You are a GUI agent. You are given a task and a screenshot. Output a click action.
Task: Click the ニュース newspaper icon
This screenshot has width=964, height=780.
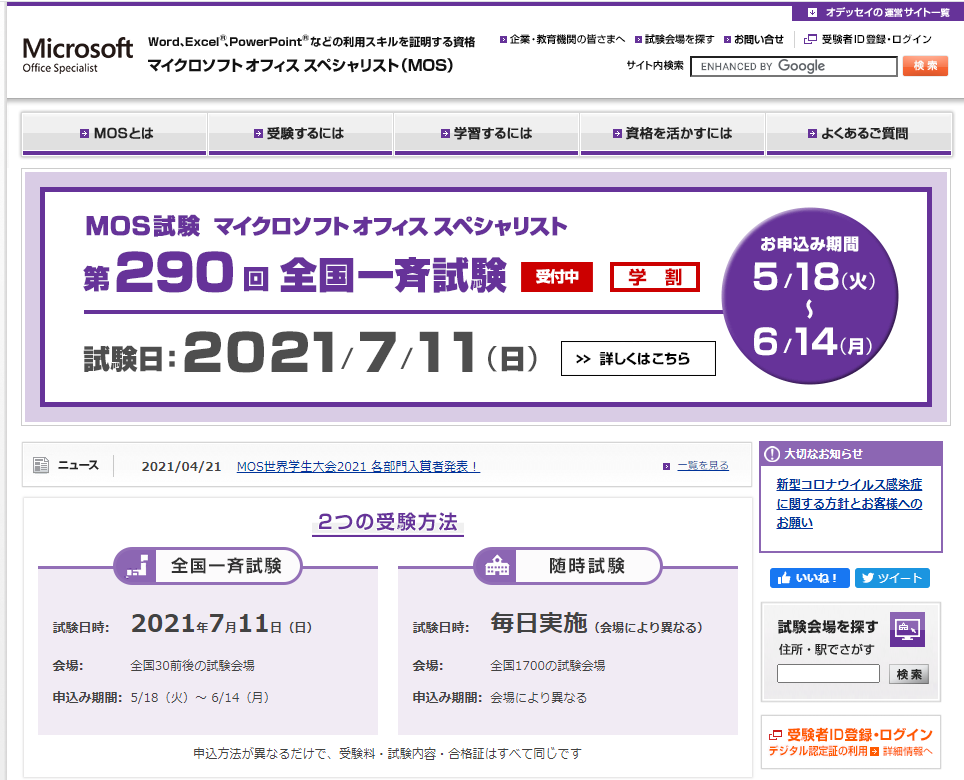click(41, 465)
